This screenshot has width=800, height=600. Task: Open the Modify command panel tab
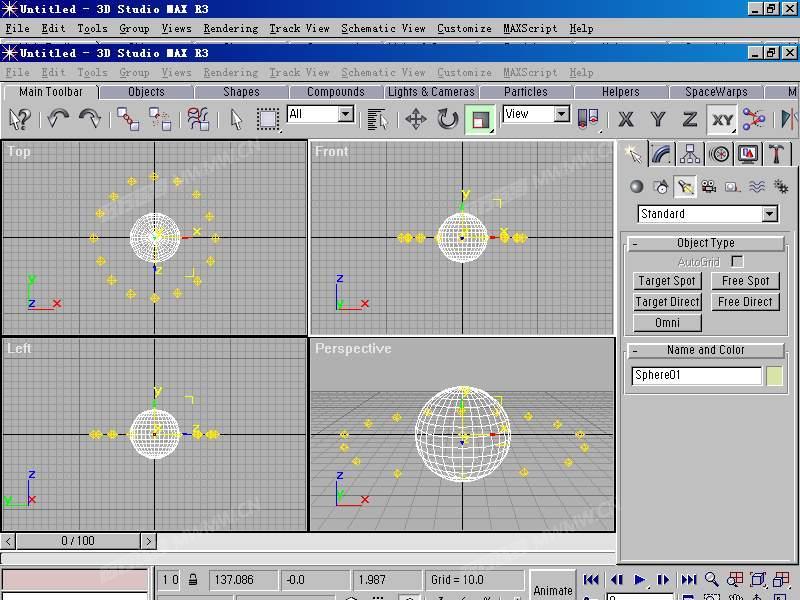click(661, 154)
